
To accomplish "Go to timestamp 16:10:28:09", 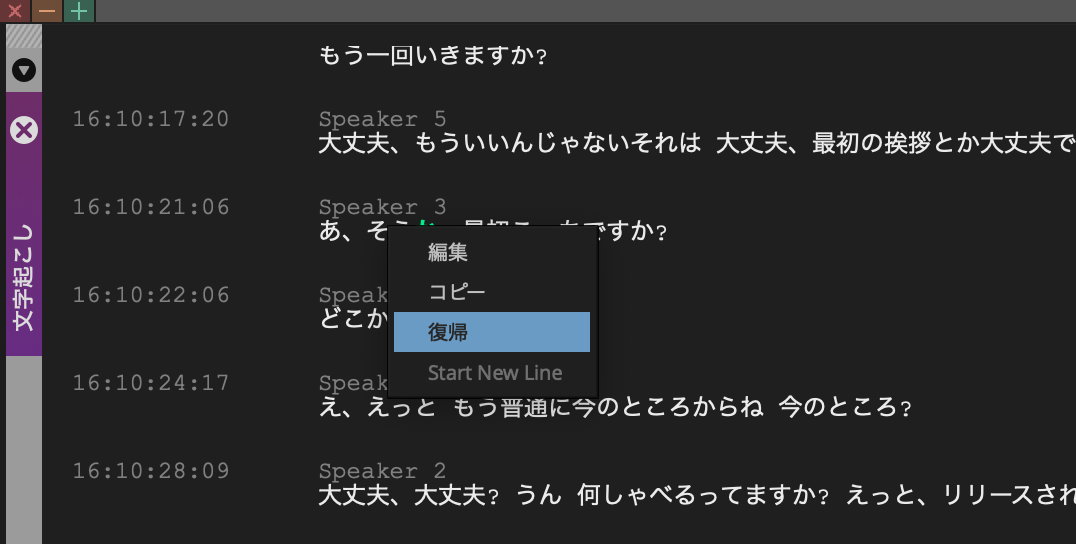I will [x=151, y=470].
